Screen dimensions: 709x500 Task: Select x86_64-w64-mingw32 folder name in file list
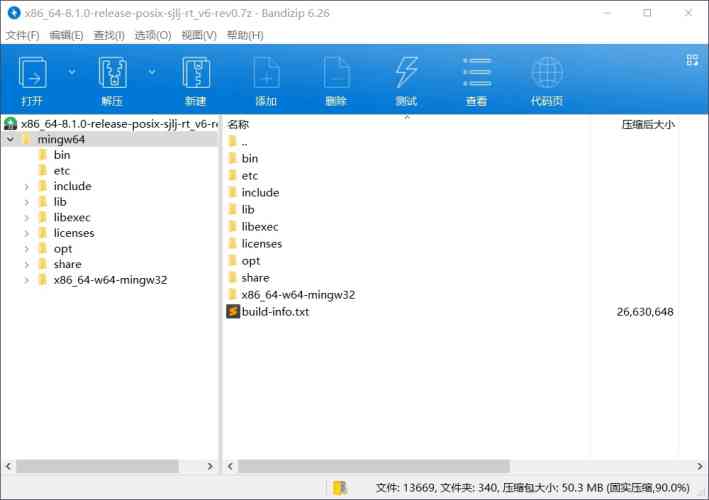coord(298,295)
